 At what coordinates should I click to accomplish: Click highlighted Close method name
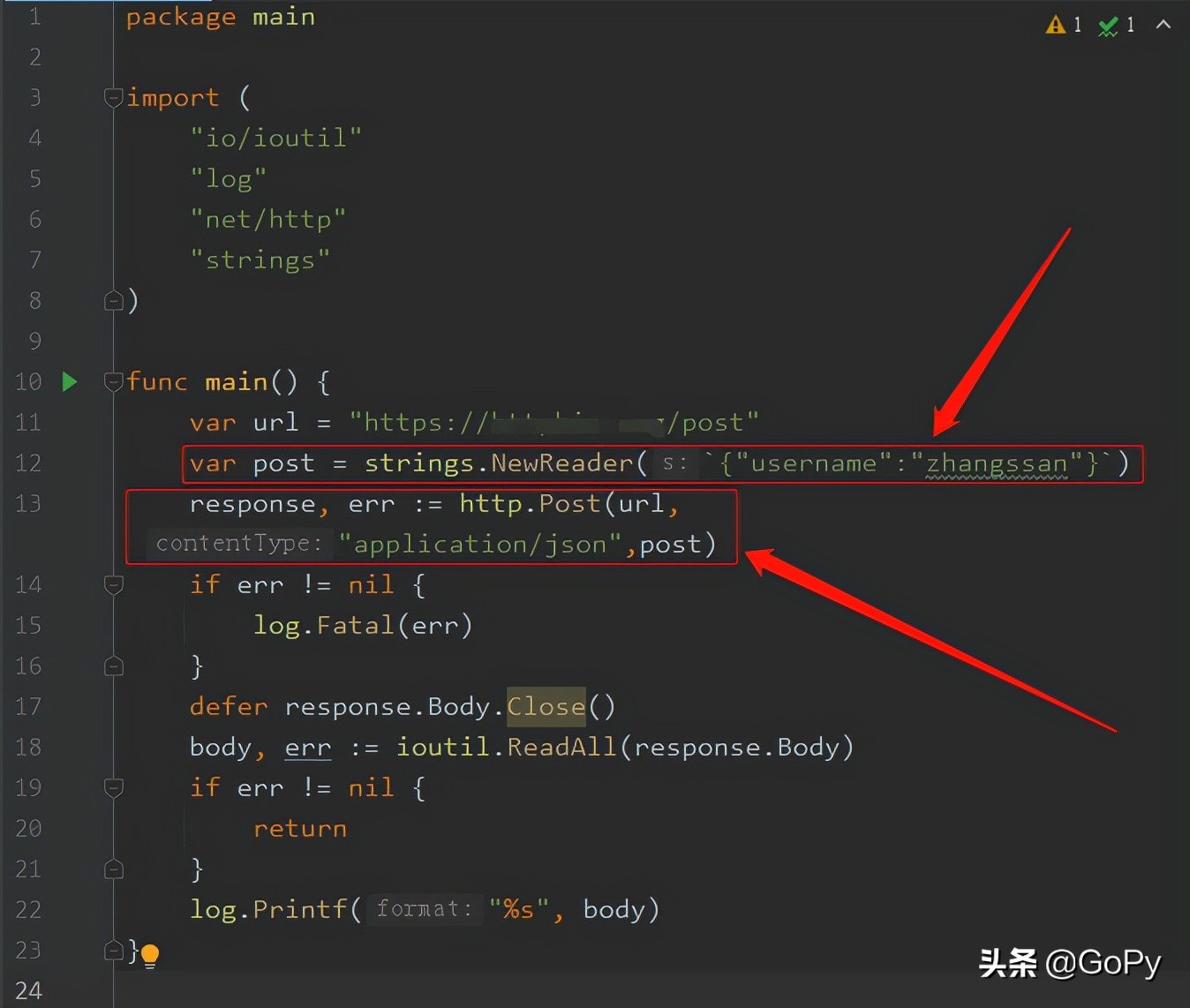(546, 706)
